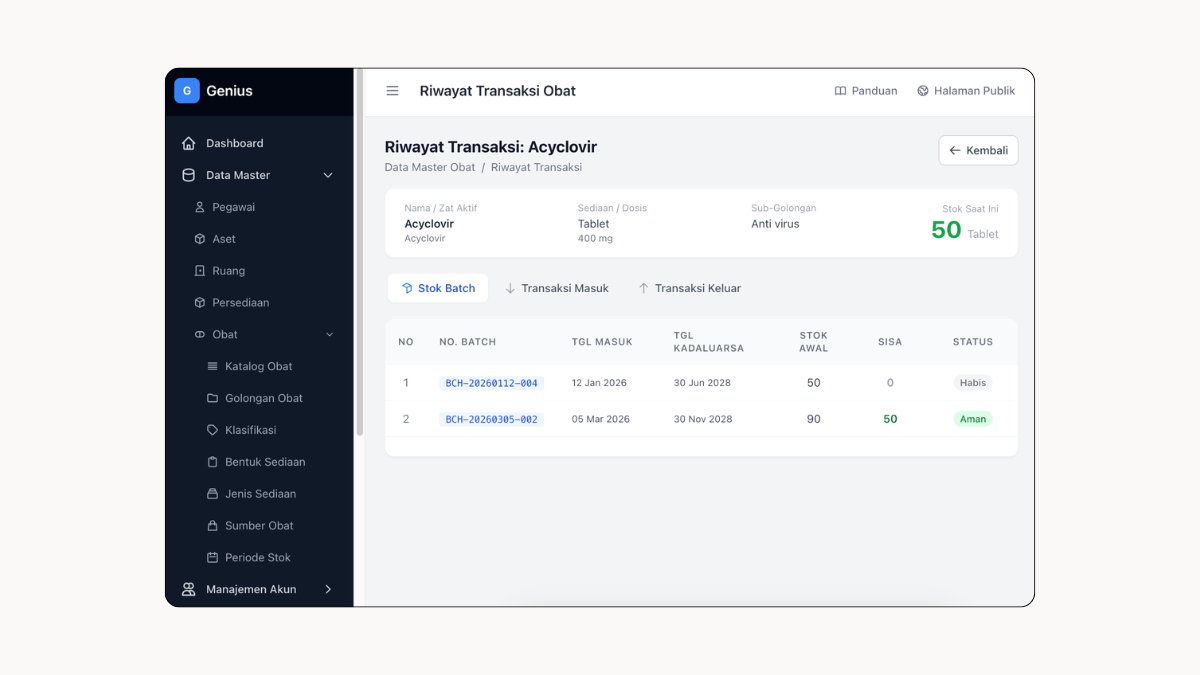Open the Pegawai section via its person icon
The image size is (1200, 675).
pyautogui.click(x=201, y=207)
